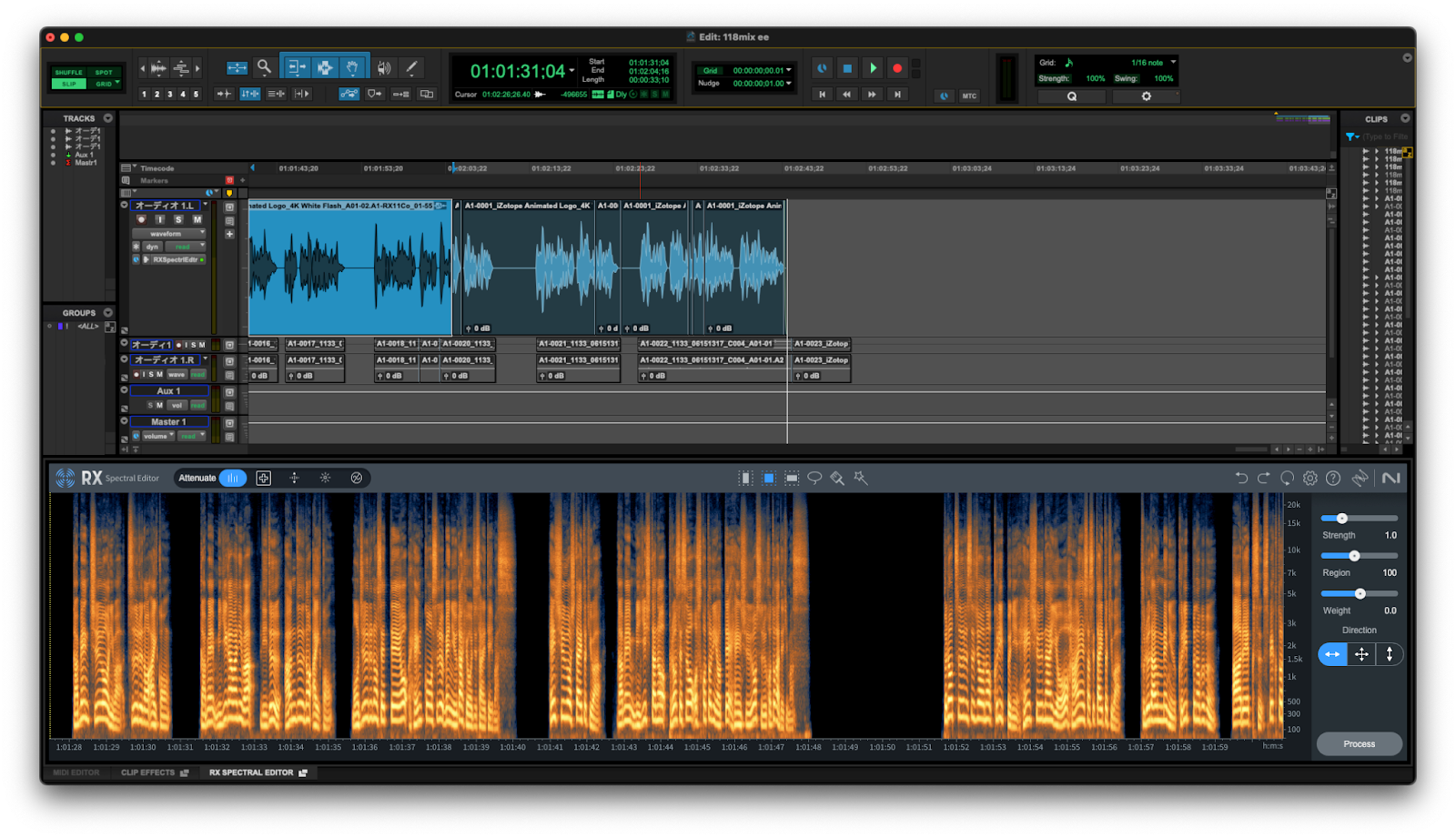Select the Zoomer magnifier tool

(264, 66)
